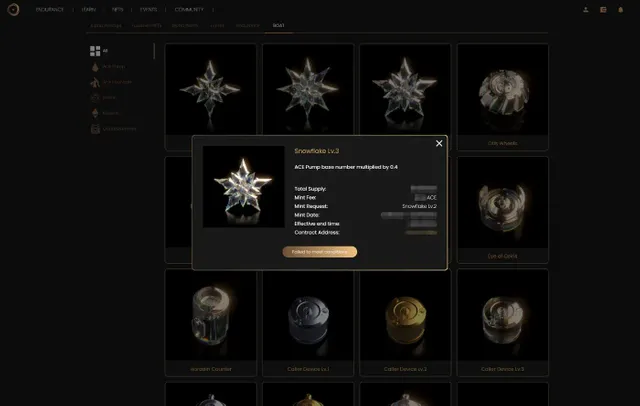Click the Effective end time label
Screen dimensions: 640x406
(317, 224)
